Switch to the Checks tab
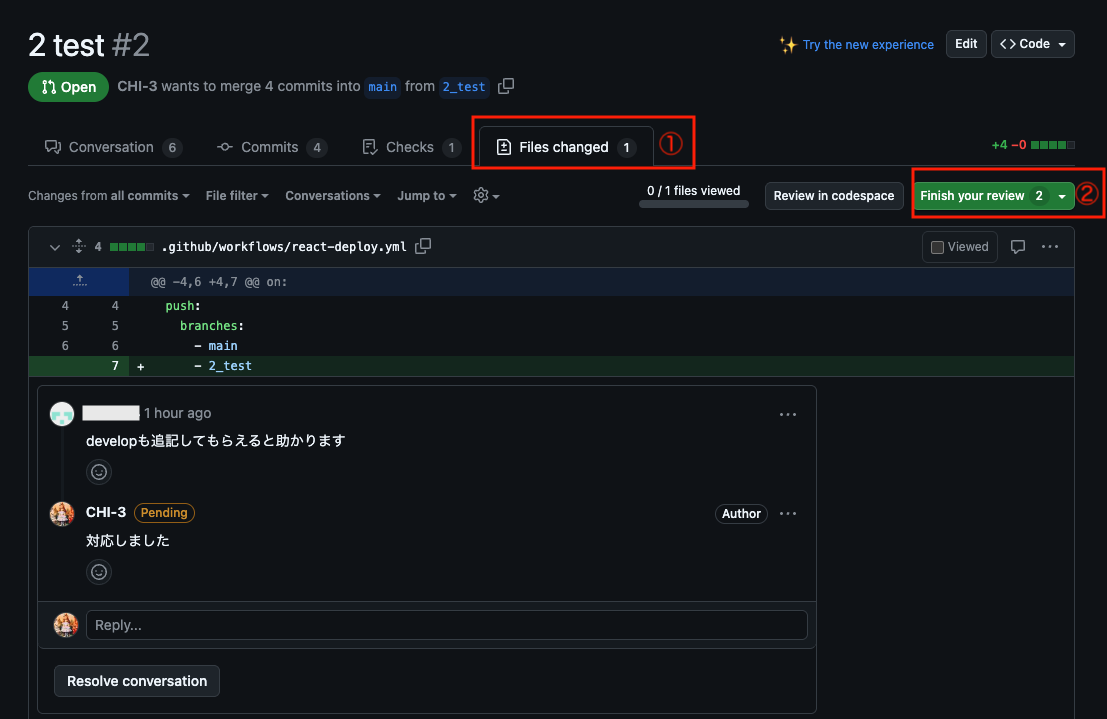 (x=410, y=147)
